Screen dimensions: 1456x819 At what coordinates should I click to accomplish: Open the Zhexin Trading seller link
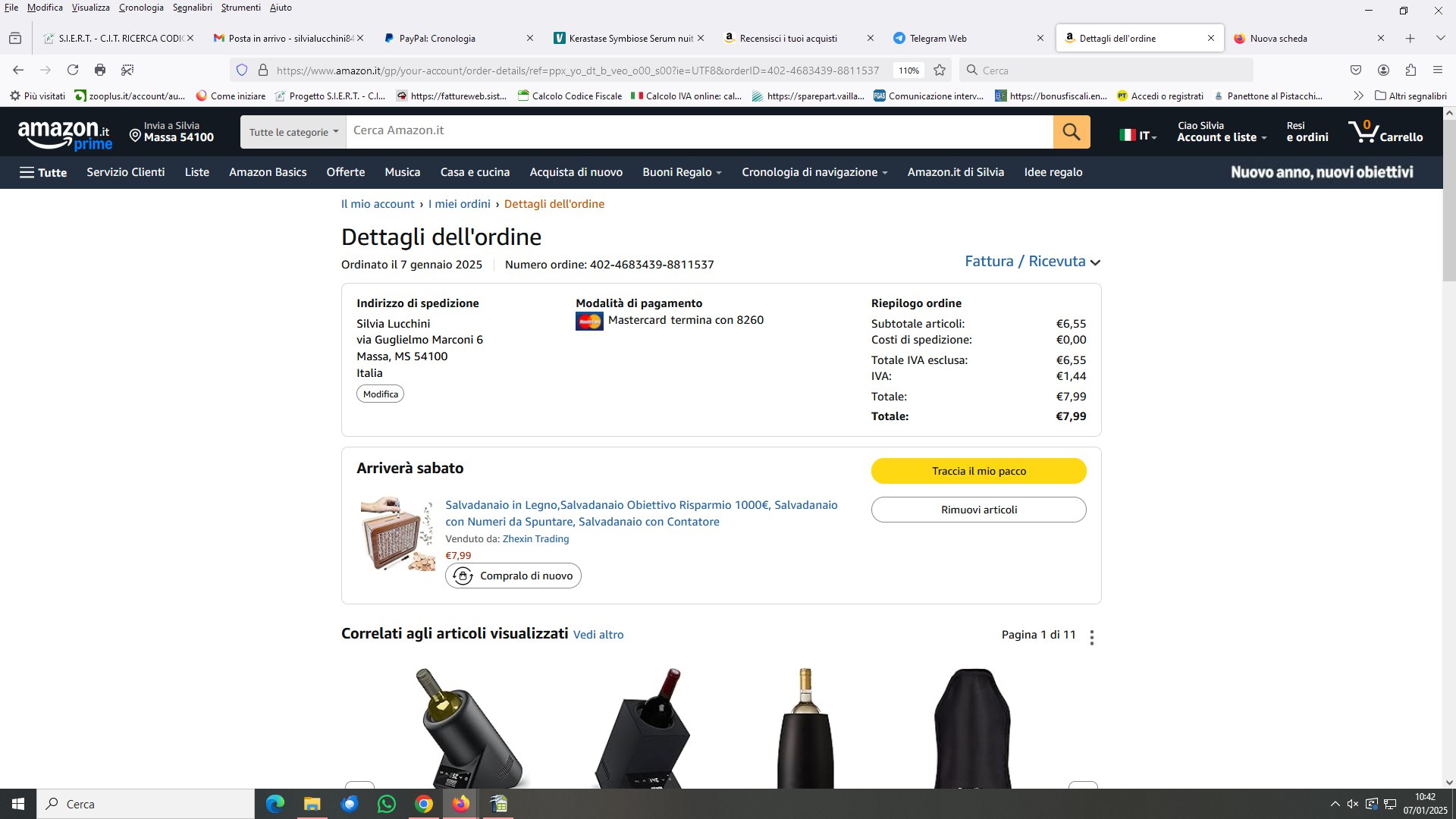(x=535, y=538)
